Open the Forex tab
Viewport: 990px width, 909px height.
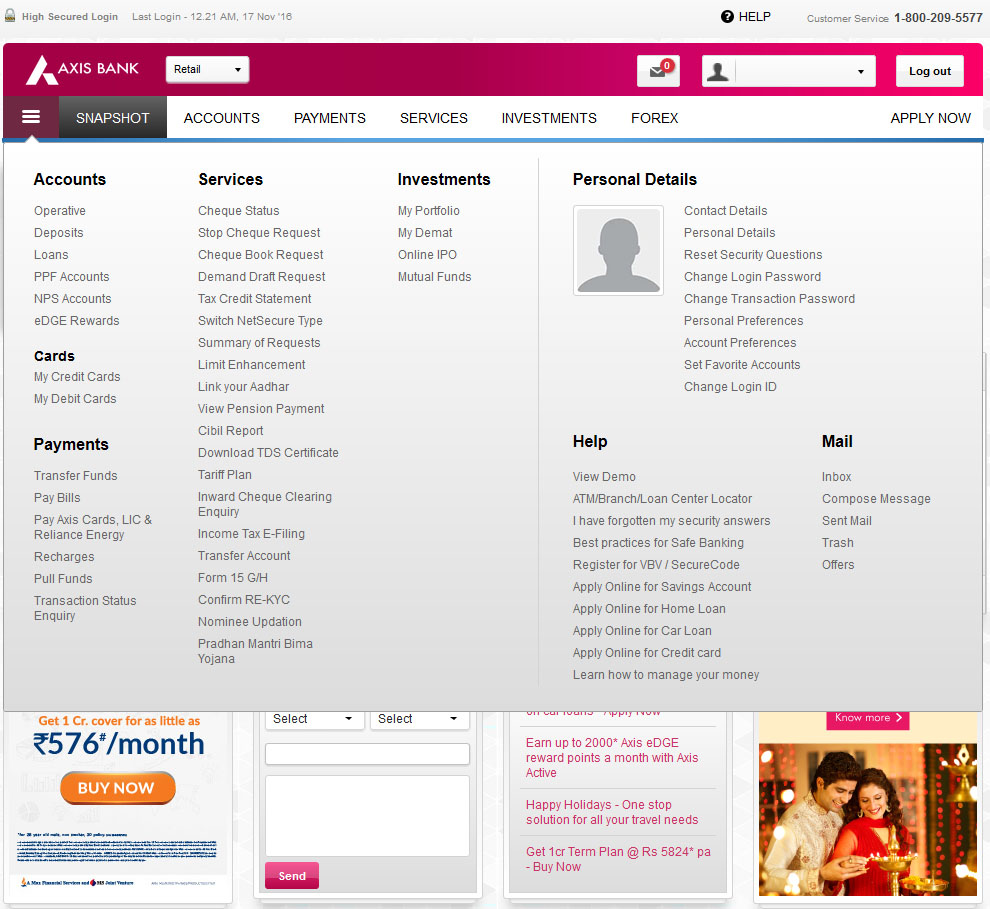tap(655, 118)
